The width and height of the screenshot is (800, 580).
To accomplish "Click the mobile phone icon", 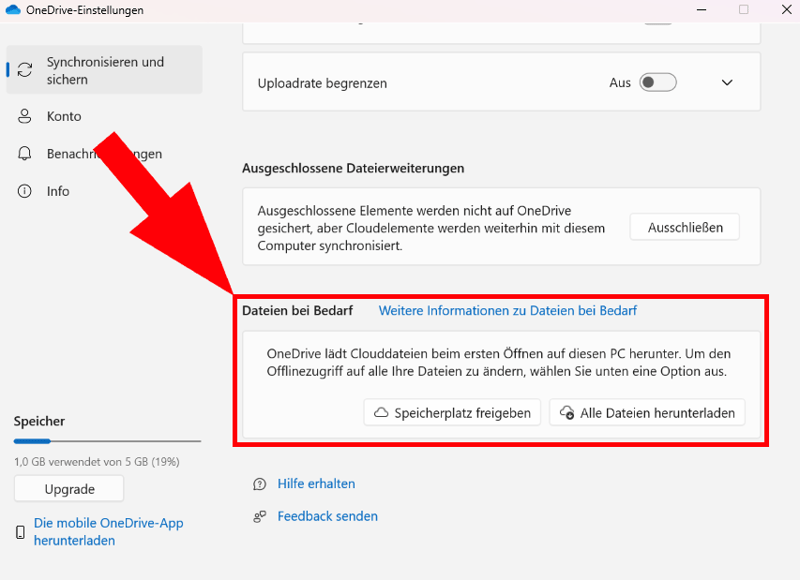I will (x=20, y=532).
